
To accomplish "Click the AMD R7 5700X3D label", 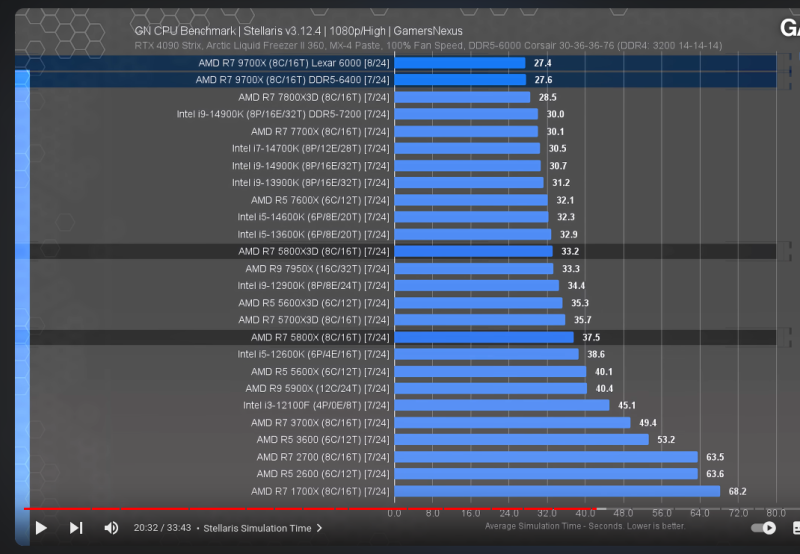I will pos(314,320).
